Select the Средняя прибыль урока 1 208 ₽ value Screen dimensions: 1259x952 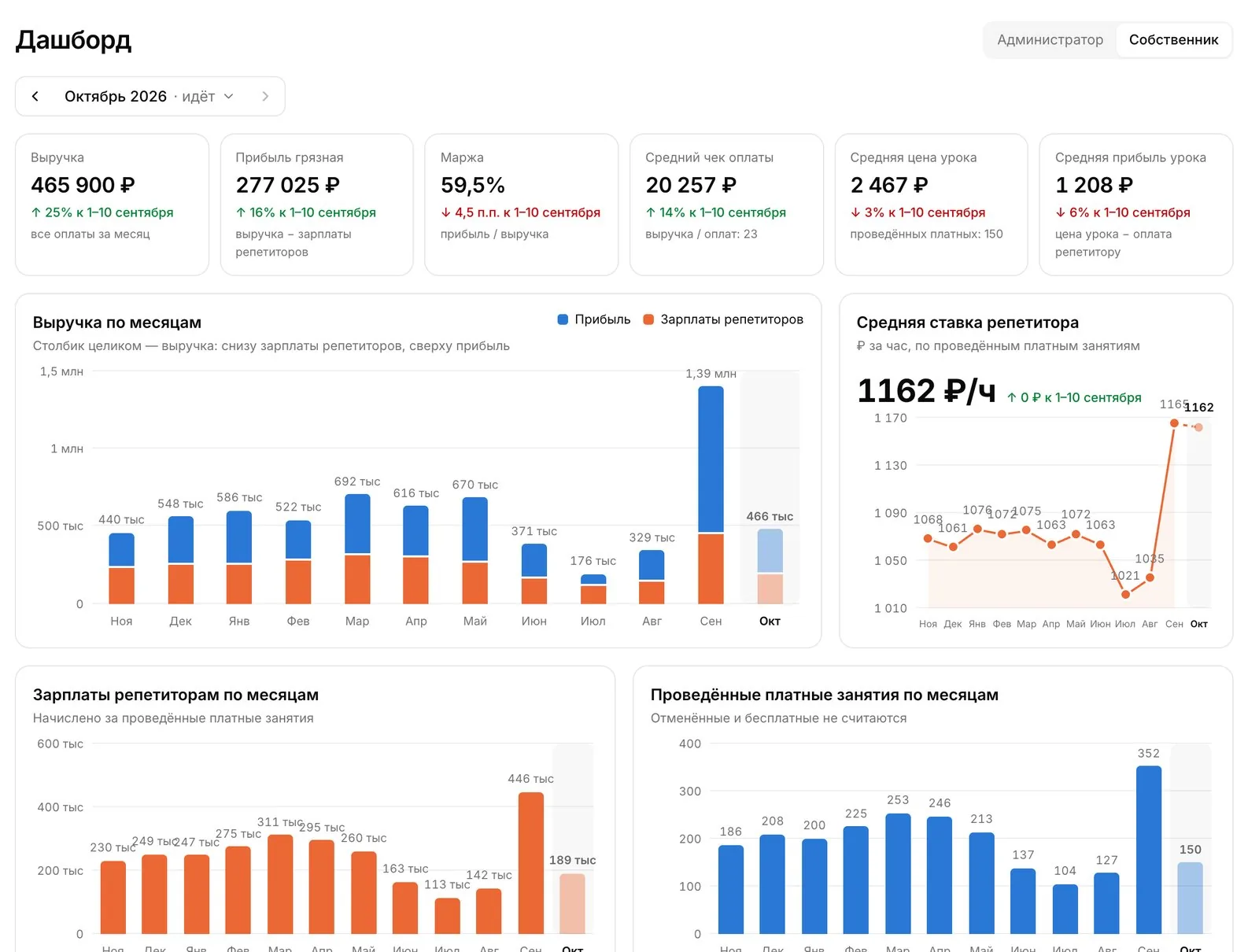pyautogui.click(x=1094, y=185)
